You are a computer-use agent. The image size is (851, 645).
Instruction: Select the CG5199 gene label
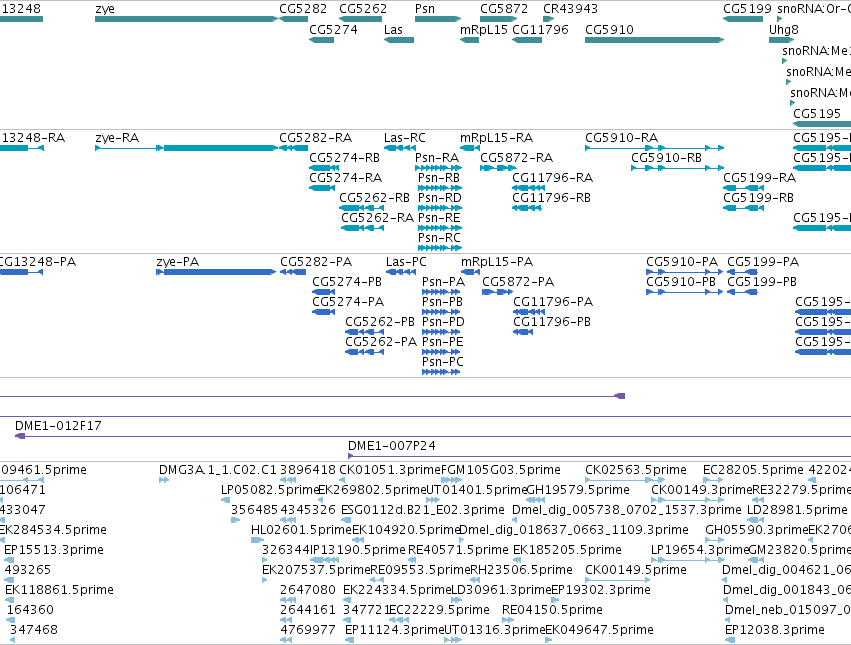point(747,9)
